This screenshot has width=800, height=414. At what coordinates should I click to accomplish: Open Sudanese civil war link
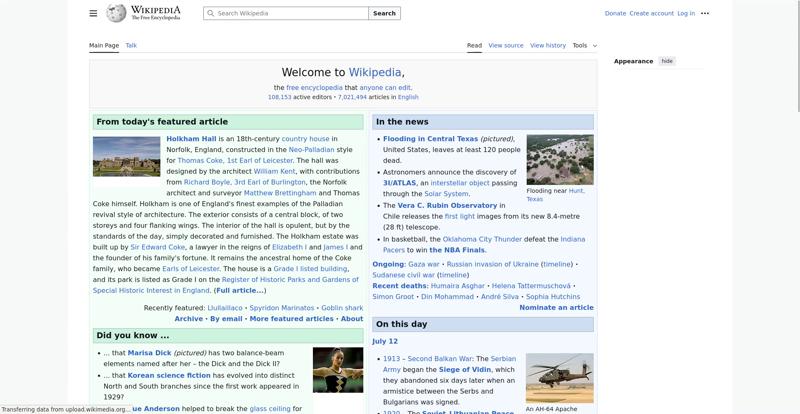[x=404, y=275]
